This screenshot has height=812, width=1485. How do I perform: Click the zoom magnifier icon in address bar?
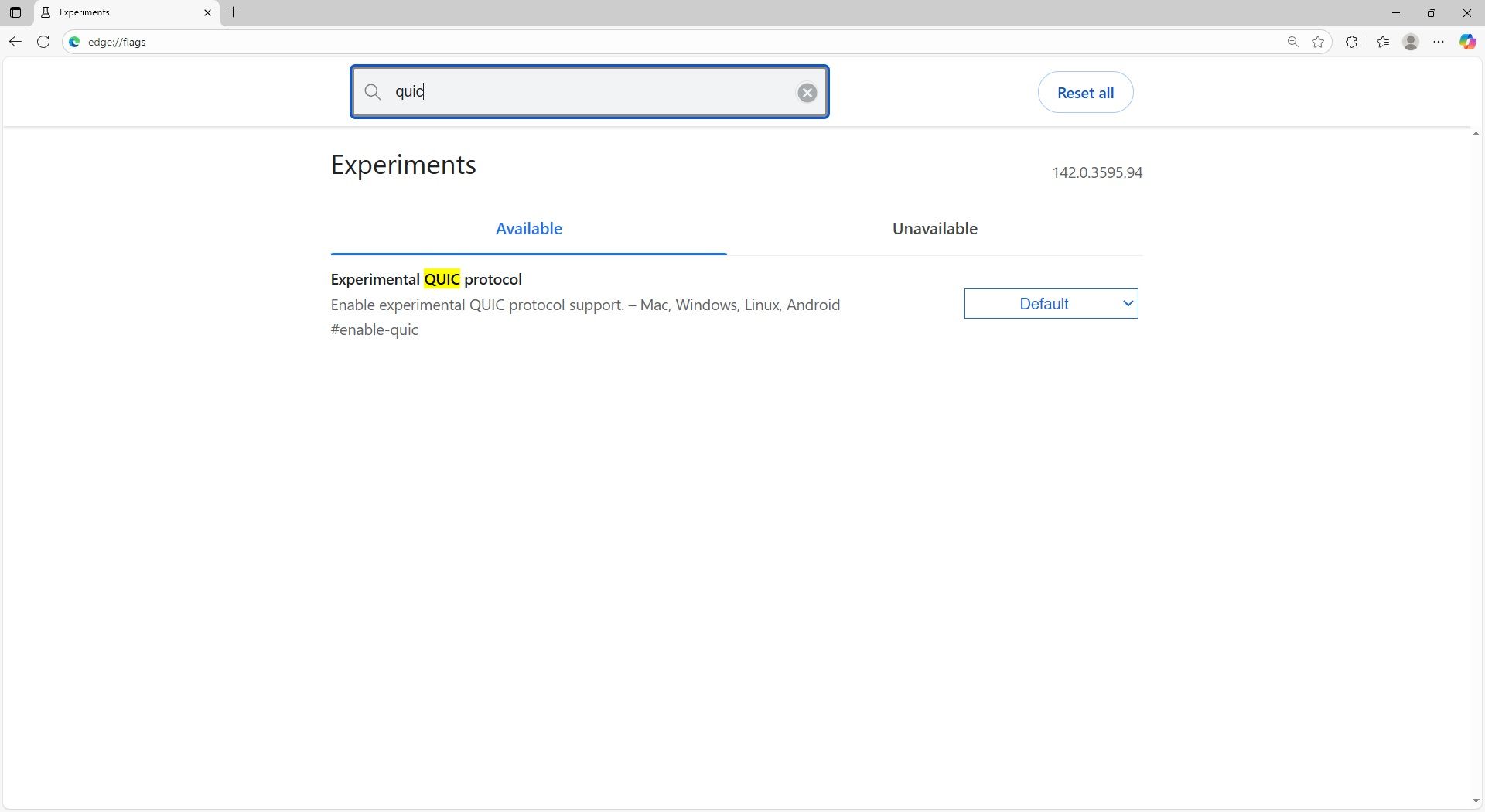(1292, 42)
